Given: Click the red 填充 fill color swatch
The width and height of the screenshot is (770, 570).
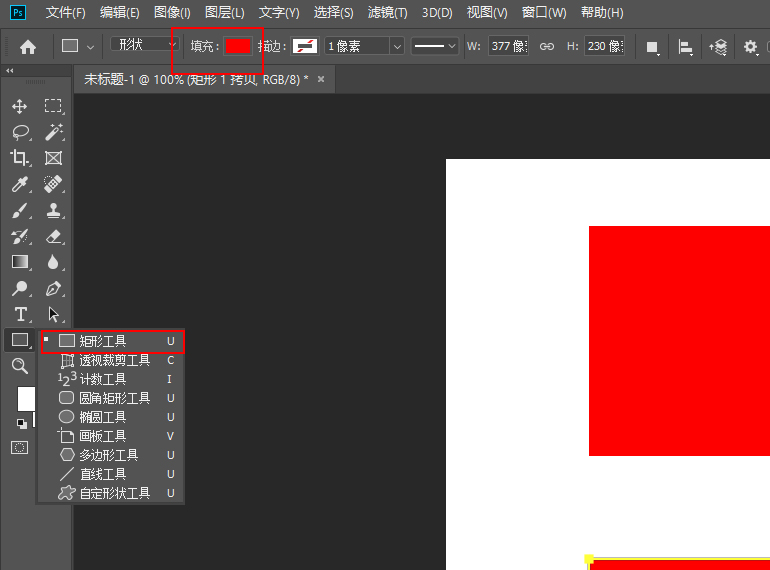Looking at the screenshot, I should pos(237,46).
